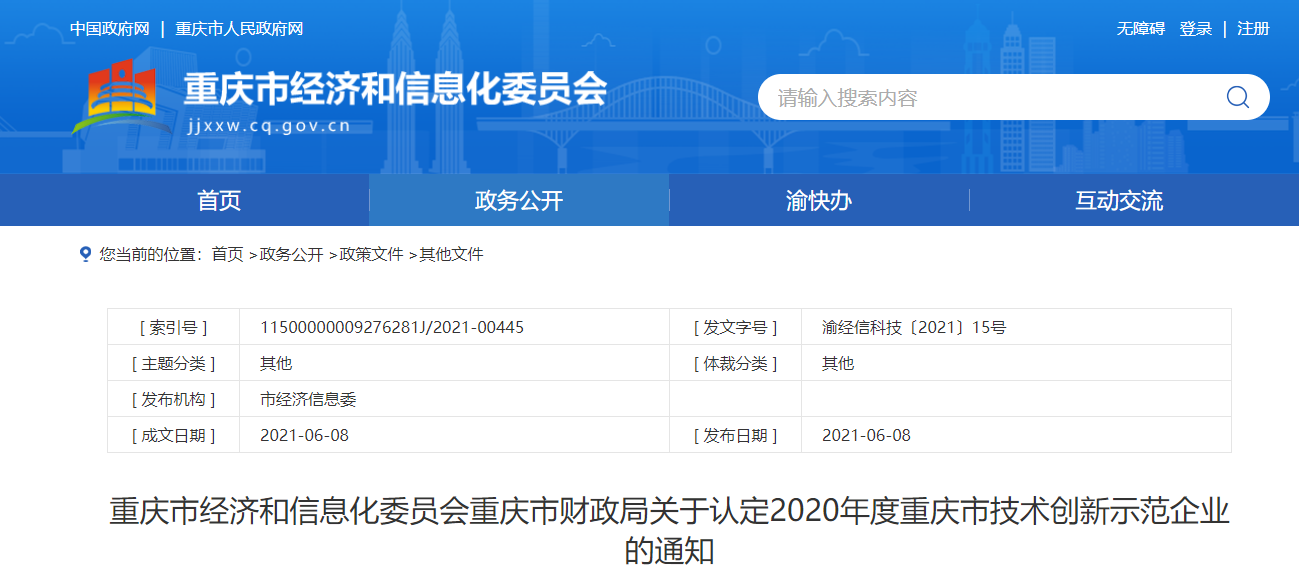The height and width of the screenshot is (588, 1299).
Task: Click the Chongqing commission logo emblem
Action: point(119,96)
